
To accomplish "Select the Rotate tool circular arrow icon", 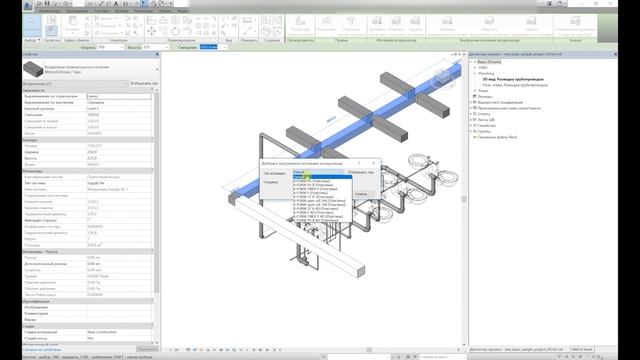I will (x=175, y=31).
